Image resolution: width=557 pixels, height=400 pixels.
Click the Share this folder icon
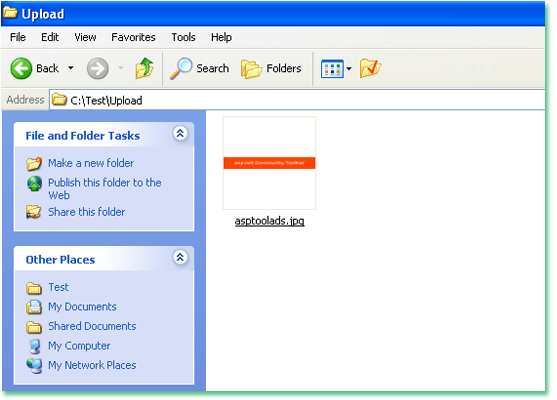click(34, 212)
